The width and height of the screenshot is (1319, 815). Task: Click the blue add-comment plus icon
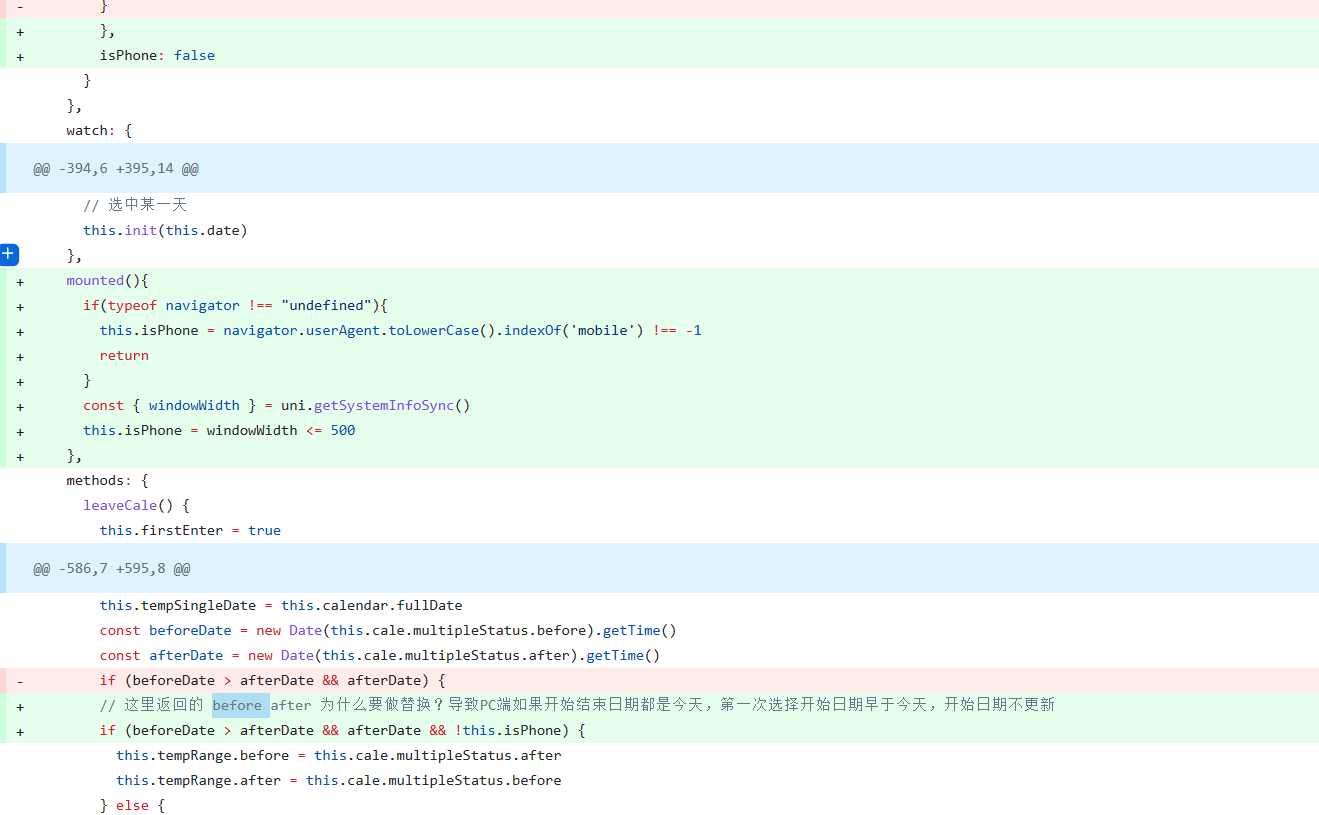9,254
